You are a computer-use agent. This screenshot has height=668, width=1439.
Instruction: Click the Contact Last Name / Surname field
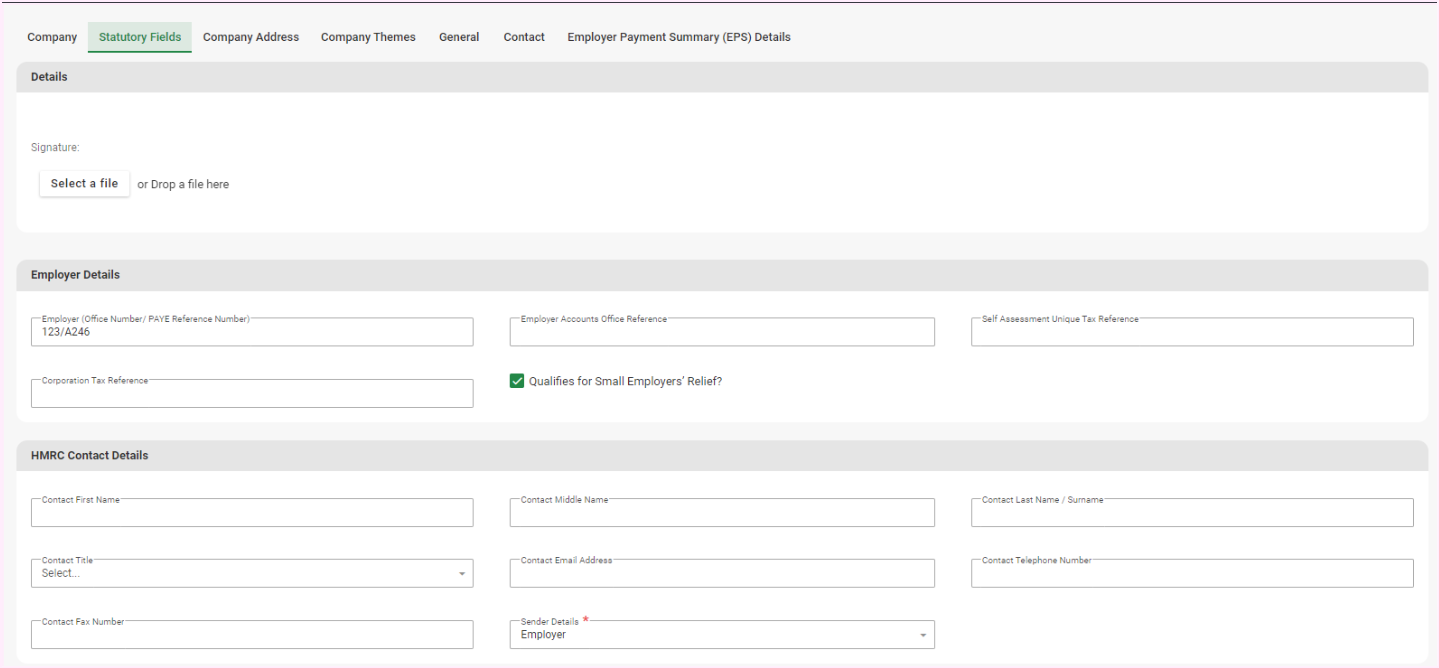pos(1191,514)
